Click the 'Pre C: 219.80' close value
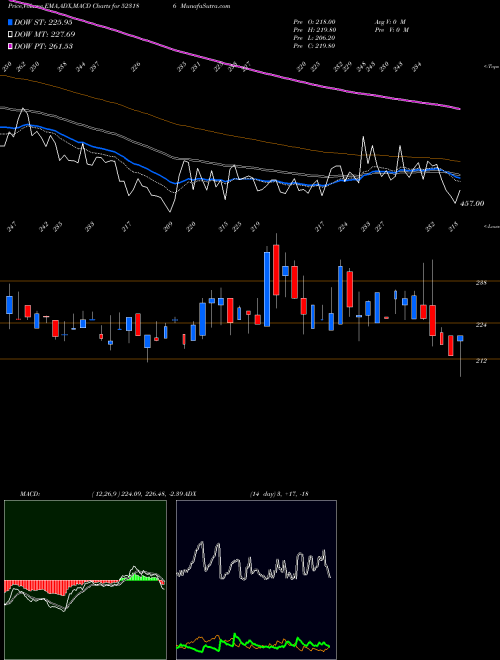Viewport: 500px width, 660px height. point(314,46)
